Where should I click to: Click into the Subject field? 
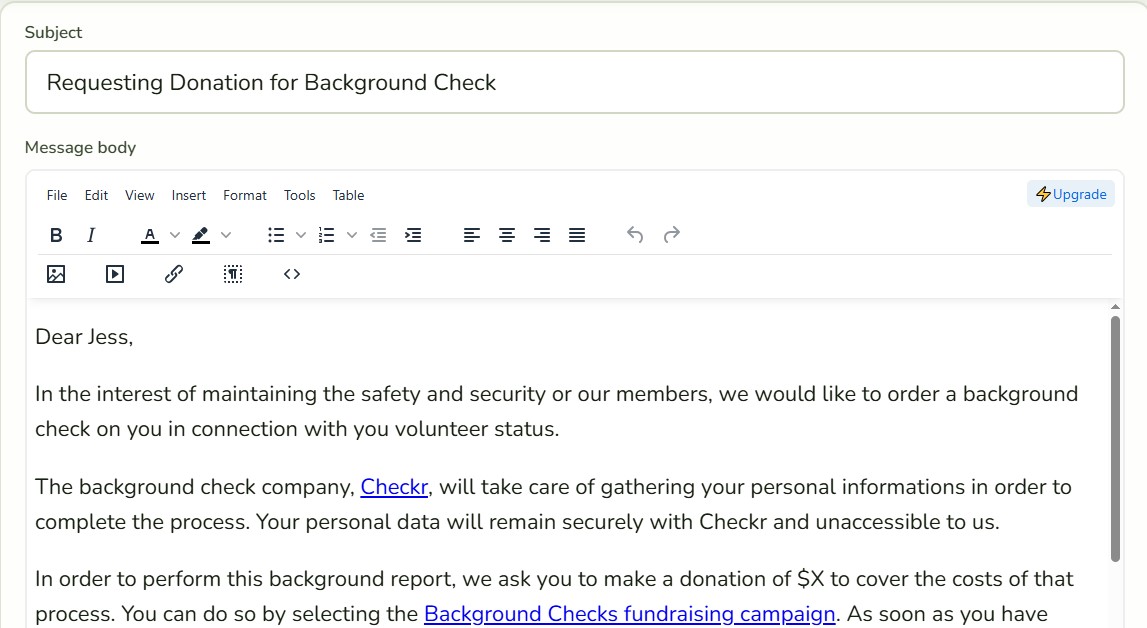pos(574,82)
